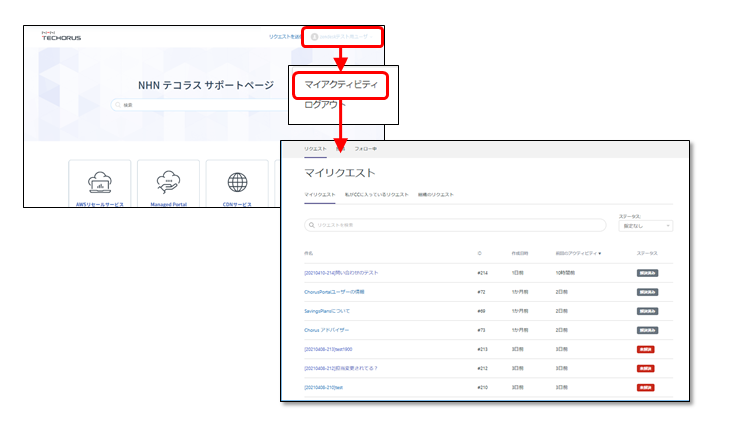The width and height of the screenshot is (750, 422).
Task: Open the Chorus アドバイザー request
Action: pos(326,330)
